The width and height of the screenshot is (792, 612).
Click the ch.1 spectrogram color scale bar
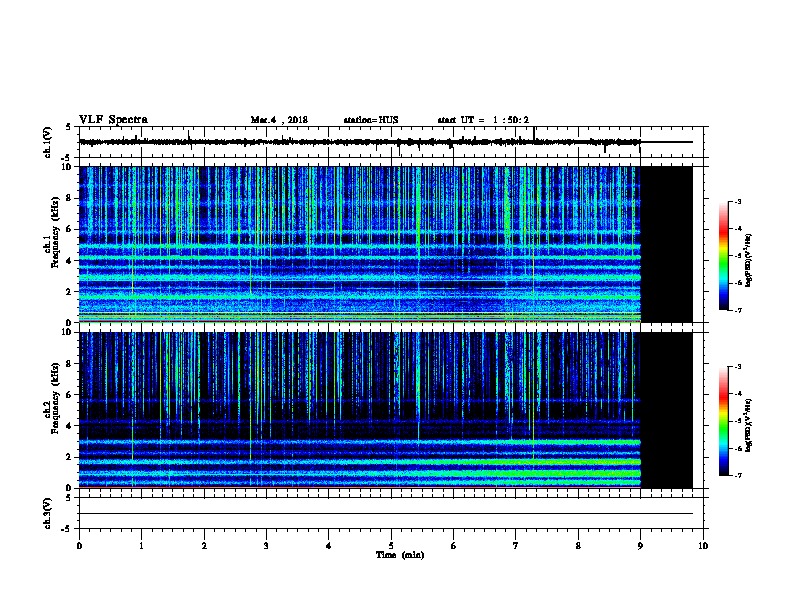point(723,256)
